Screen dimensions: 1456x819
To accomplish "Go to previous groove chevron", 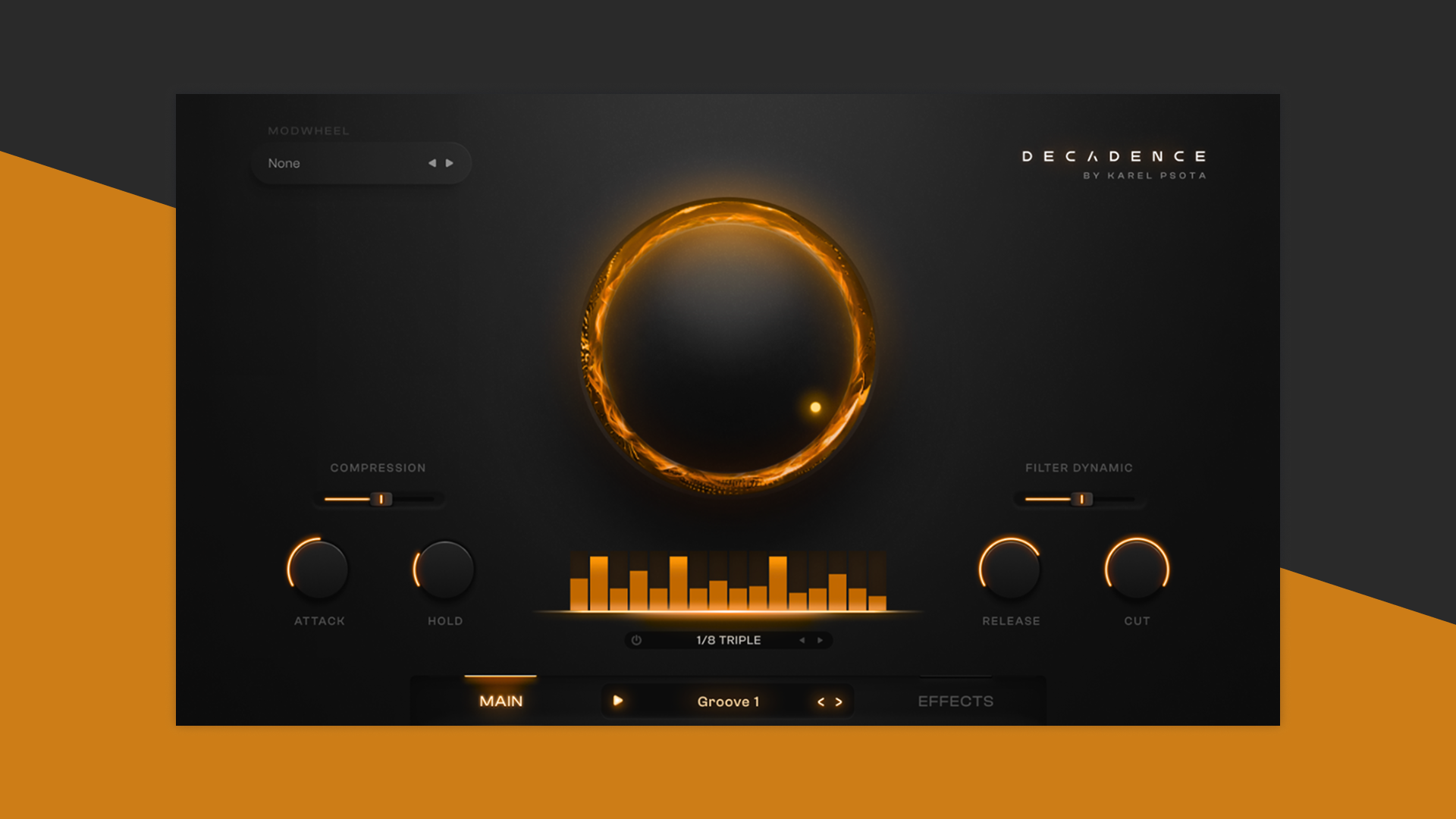I will (x=821, y=702).
